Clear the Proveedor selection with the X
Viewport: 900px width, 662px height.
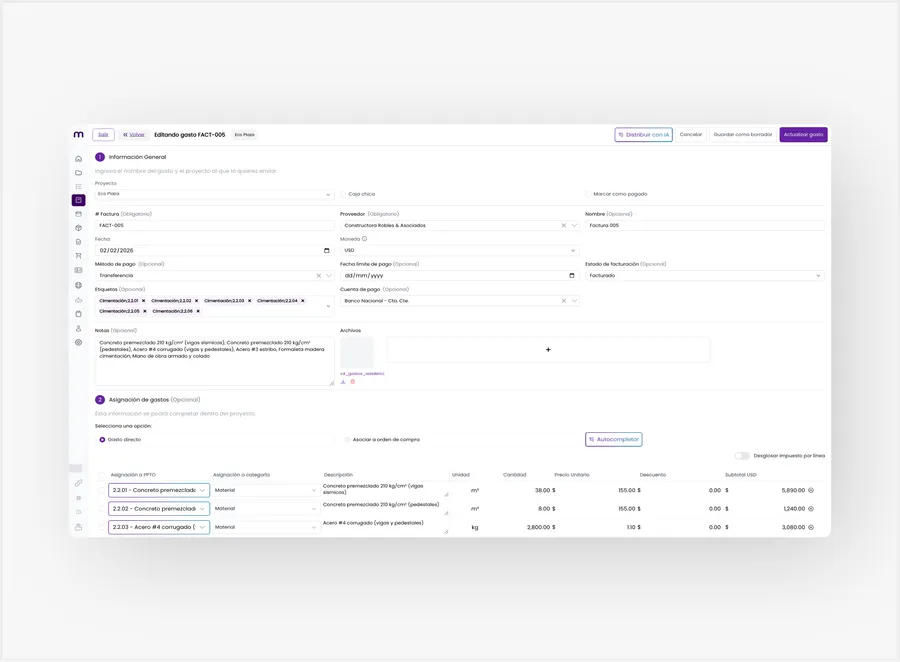coord(564,226)
